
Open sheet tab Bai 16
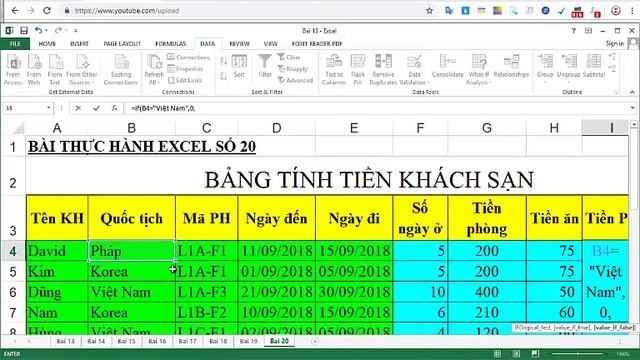tap(157, 341)
